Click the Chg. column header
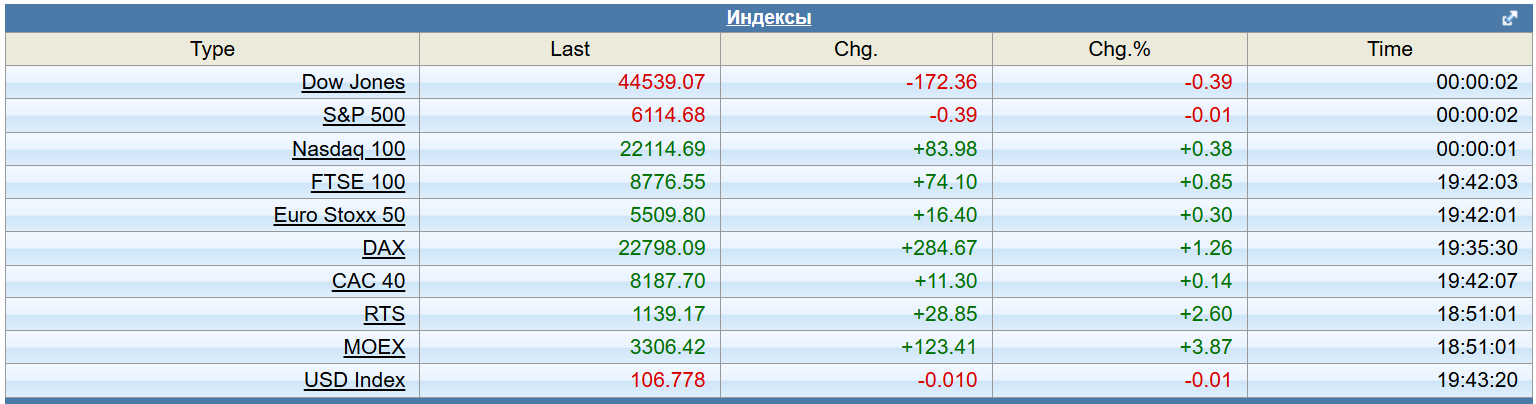Image resolution: width=1536 pixels, height=404 pixels. pos(855,49)
